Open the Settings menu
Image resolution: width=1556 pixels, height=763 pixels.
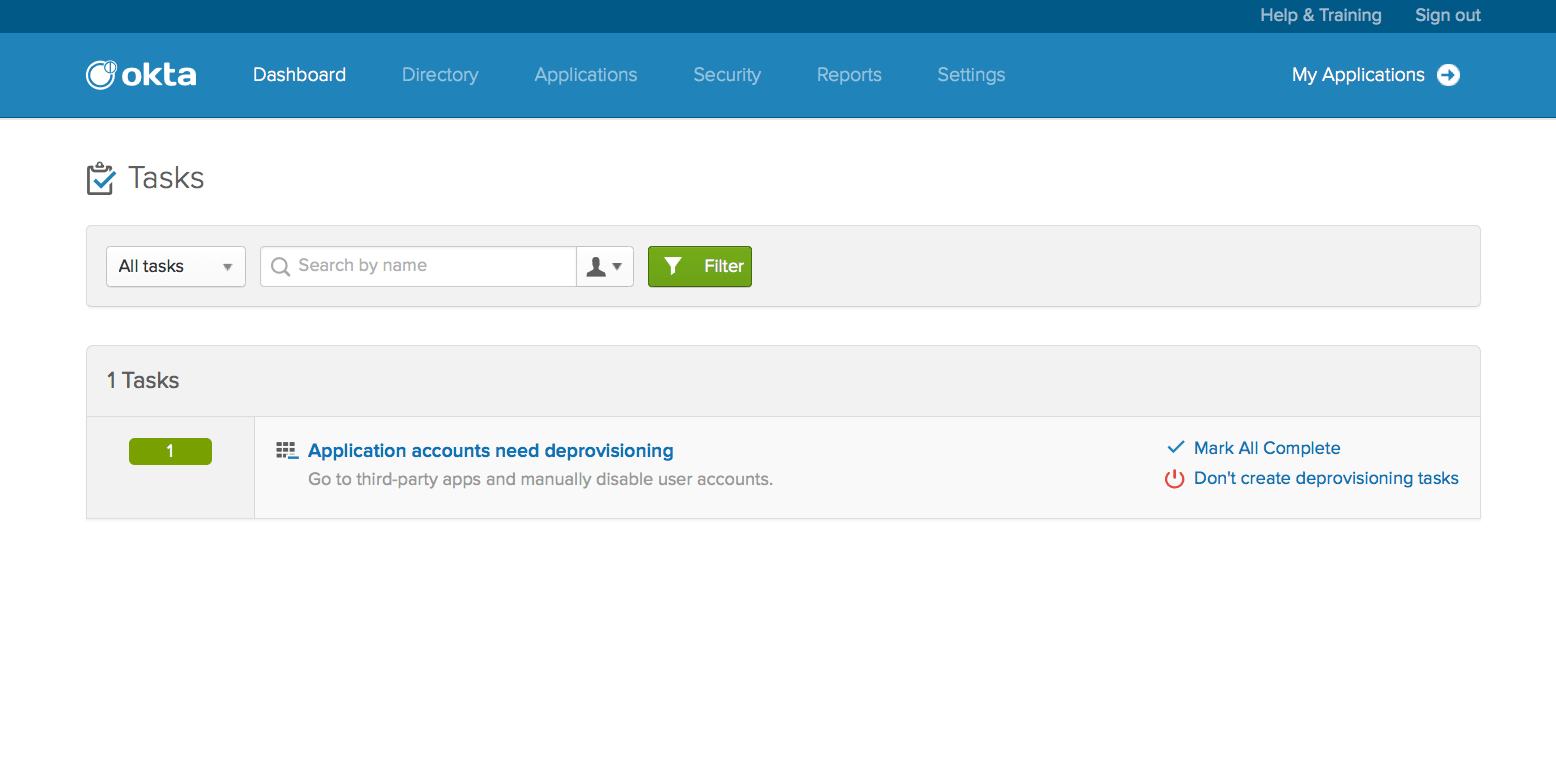point(971,75)
